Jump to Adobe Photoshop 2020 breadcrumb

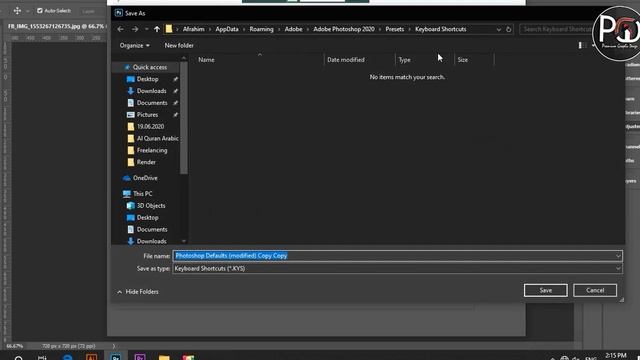(344, 29)
